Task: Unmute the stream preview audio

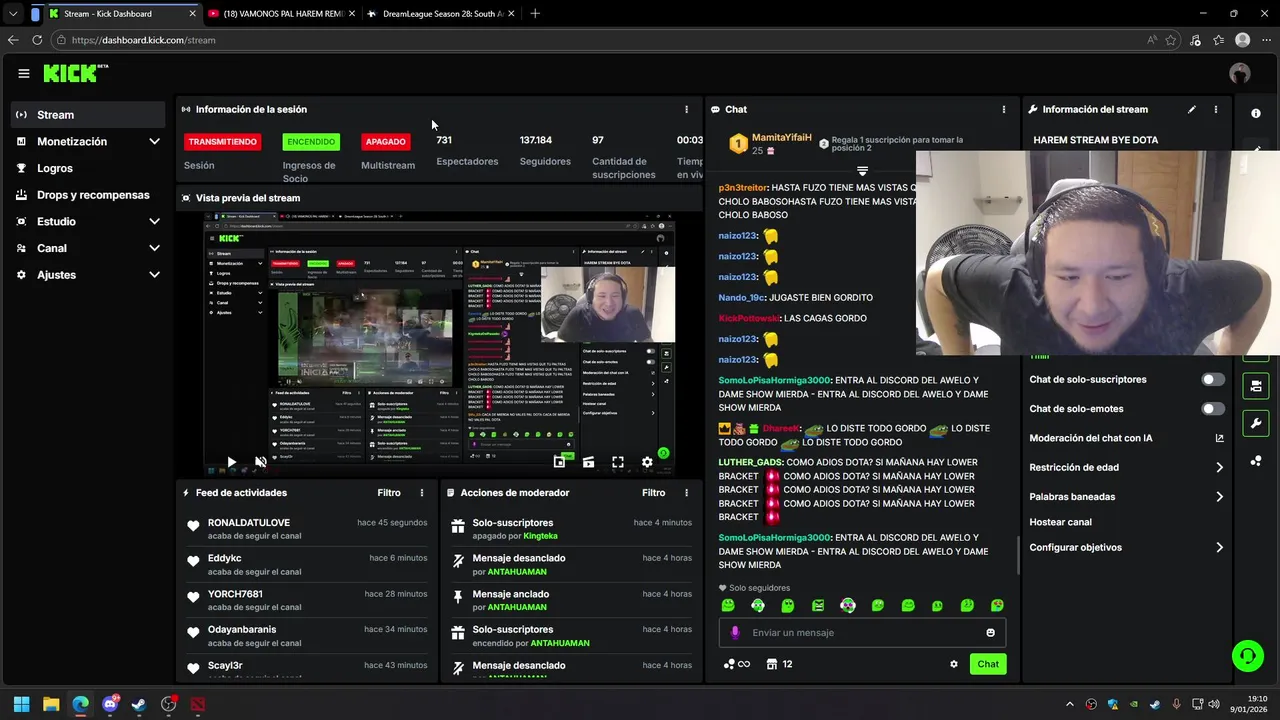Action: coord(261,462)
